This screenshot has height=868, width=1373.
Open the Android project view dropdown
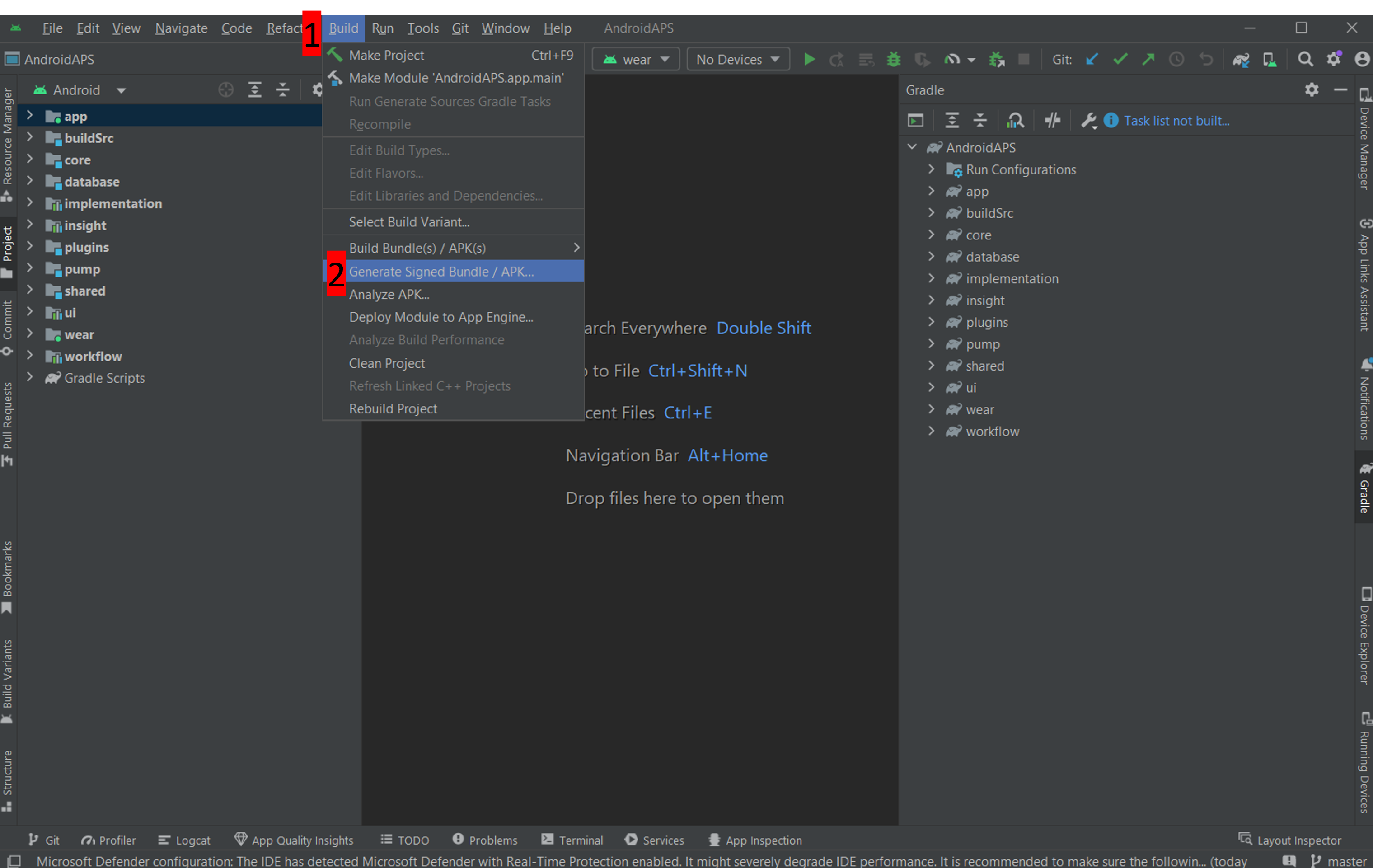tap(79, 90)
